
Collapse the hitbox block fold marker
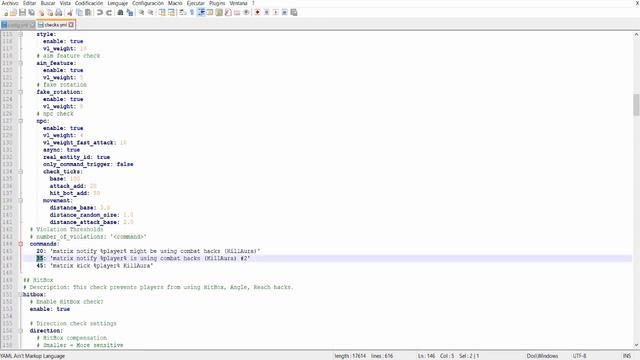pos(20,295)
